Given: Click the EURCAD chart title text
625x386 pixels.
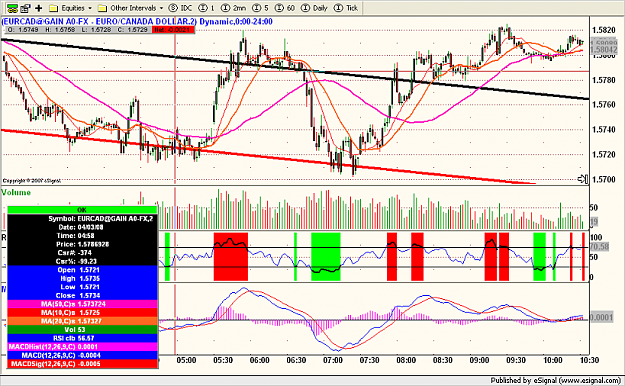Looking at the screenshot, I should (137, 22).
